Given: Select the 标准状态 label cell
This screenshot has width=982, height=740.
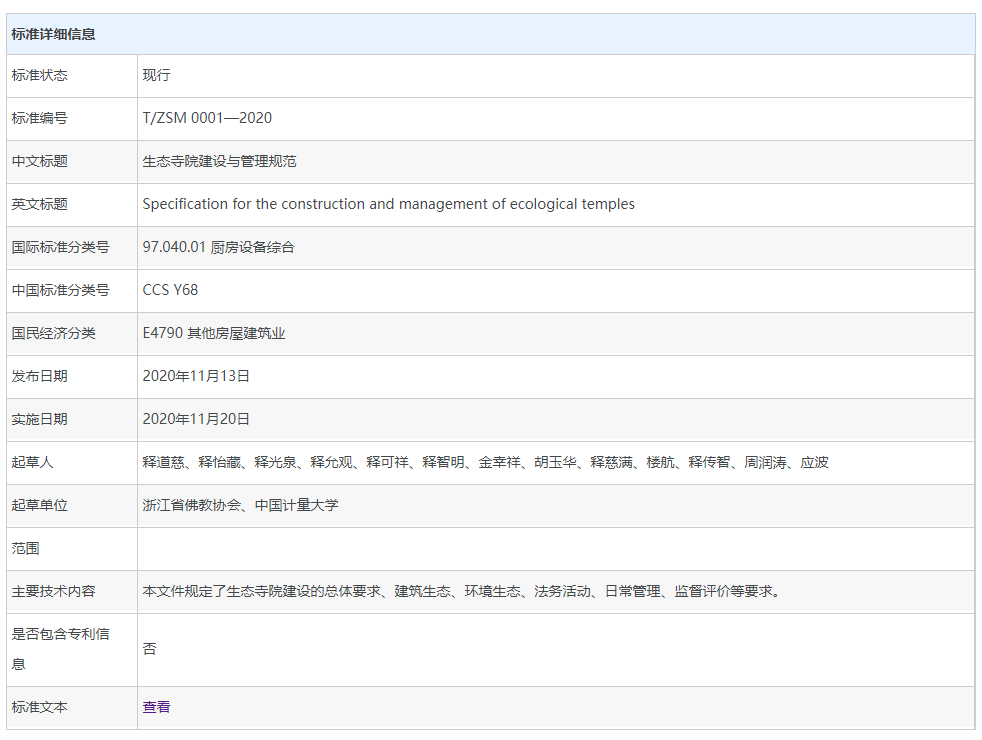Looking at the screenshot, I should (x=72, y=75).
